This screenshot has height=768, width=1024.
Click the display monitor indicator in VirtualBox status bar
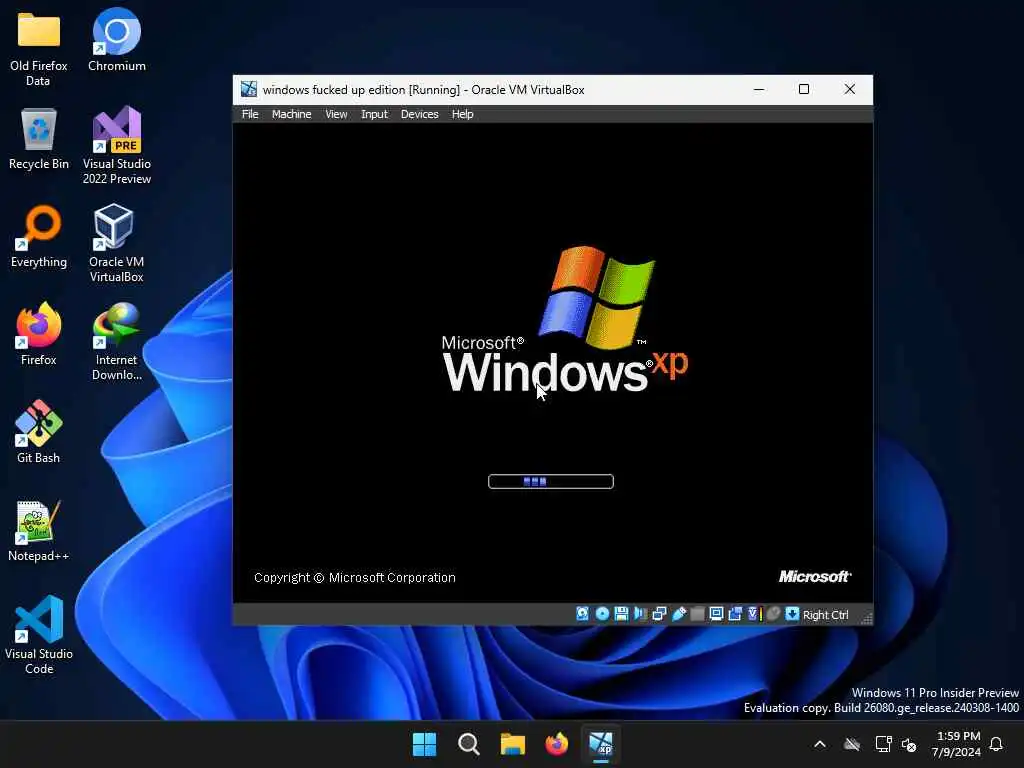tap(716, 614)
